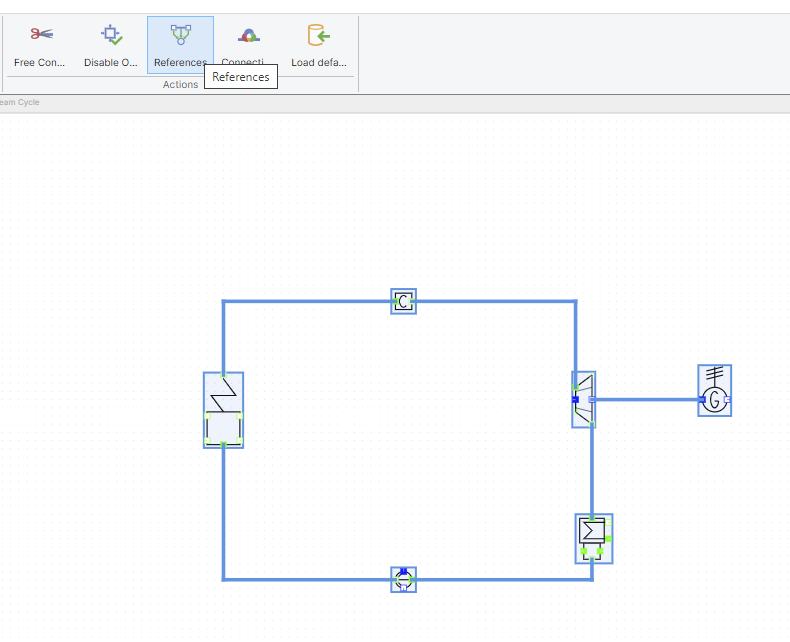Image resolution: width=790 pixels, height=642 pixels.
Task: Click the Load defaults database icon
Action: pyautogui.click(x=318, y=36)
